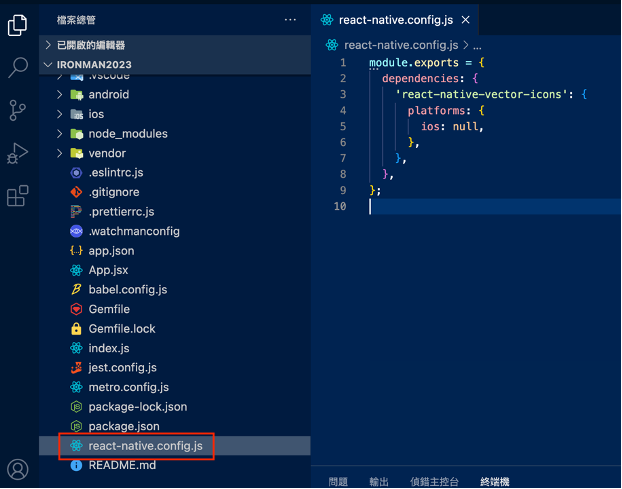This screenshot has width=622, height=489.
Task: Click the README.md info icon
Action: [x=76, y=465]
